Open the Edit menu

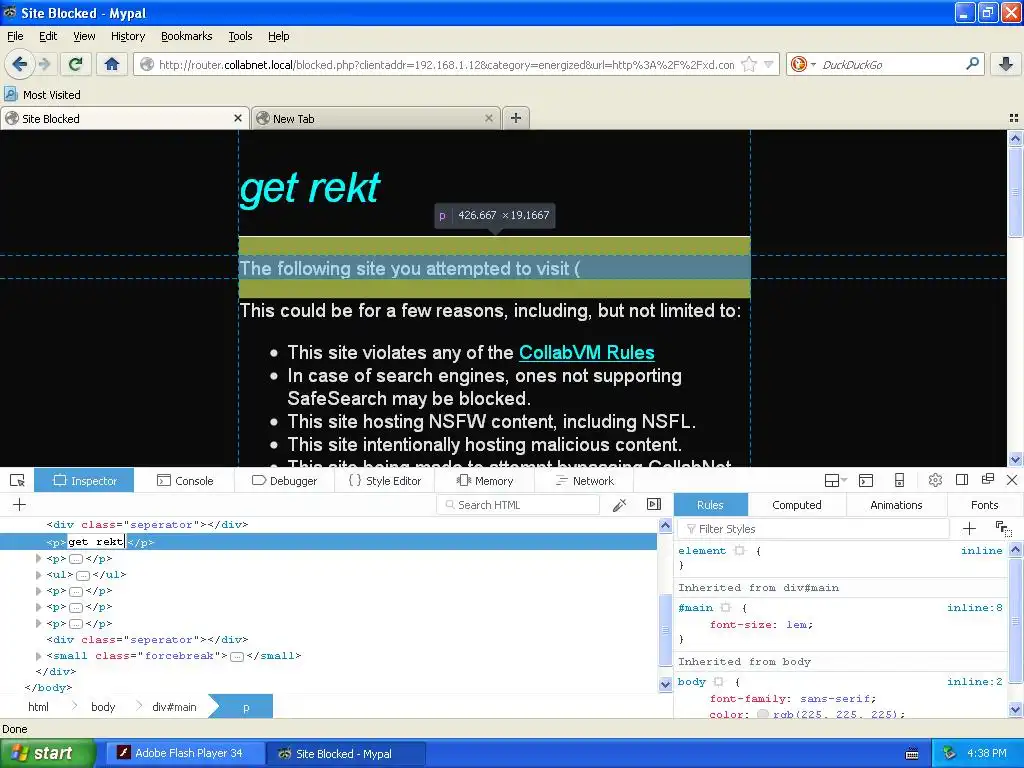48,36
